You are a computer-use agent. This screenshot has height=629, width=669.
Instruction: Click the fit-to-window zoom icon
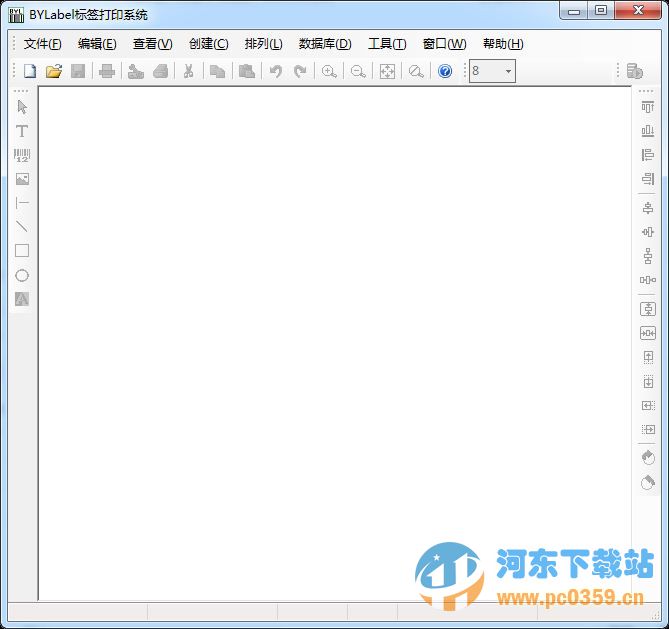[387, 71]
